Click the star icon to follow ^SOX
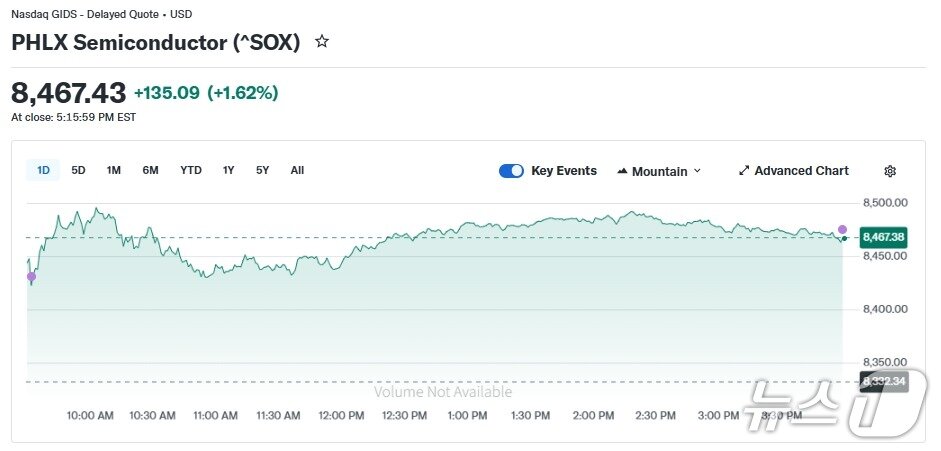This screenshot has width=941, height=451. (x=322, y=42)
